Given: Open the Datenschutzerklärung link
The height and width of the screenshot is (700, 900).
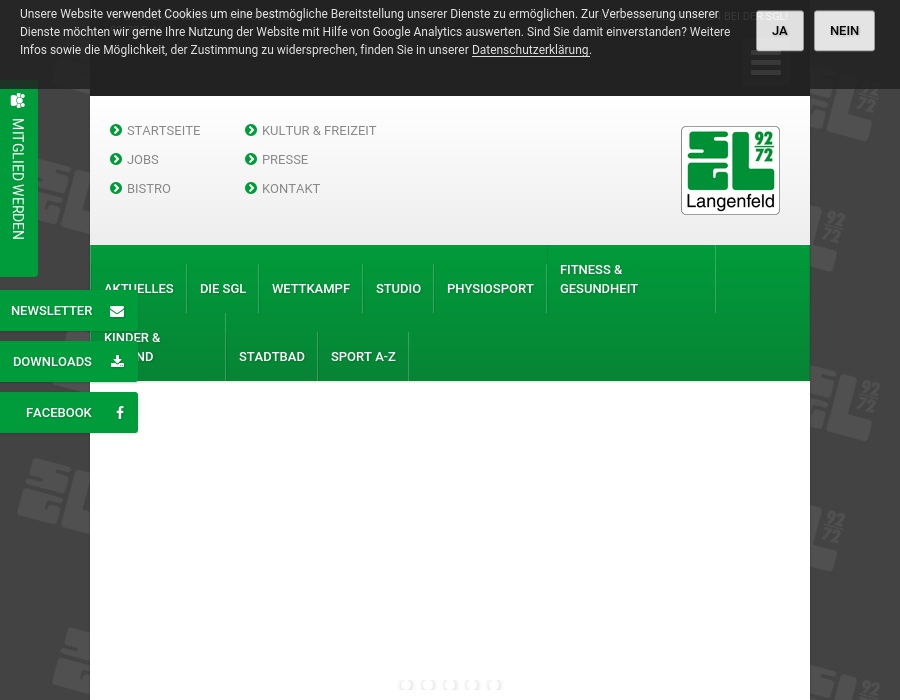Looking at the screenshot, I should point(530,50).
